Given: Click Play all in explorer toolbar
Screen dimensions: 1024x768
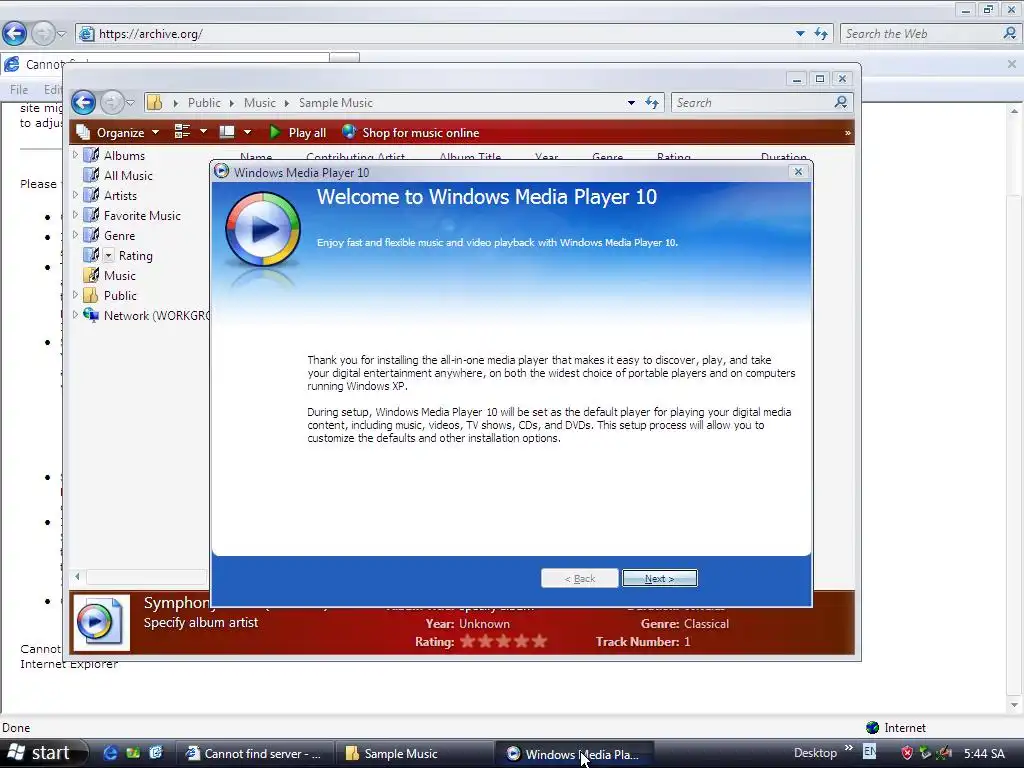Looking at the screenshot, I should (298, 133).
